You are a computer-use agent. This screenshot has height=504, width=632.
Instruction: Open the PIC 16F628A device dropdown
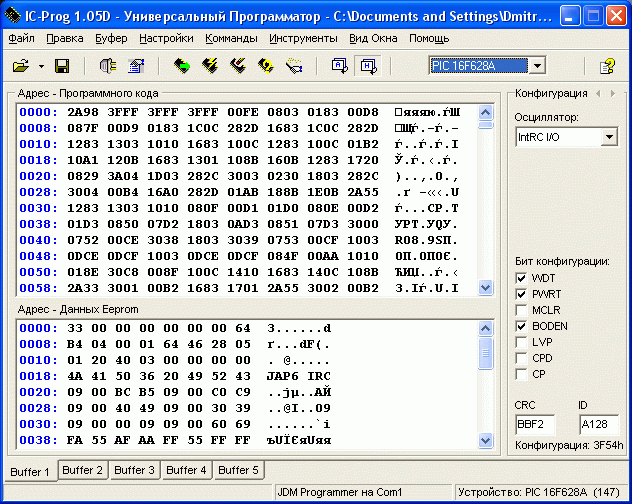[538, 66]
